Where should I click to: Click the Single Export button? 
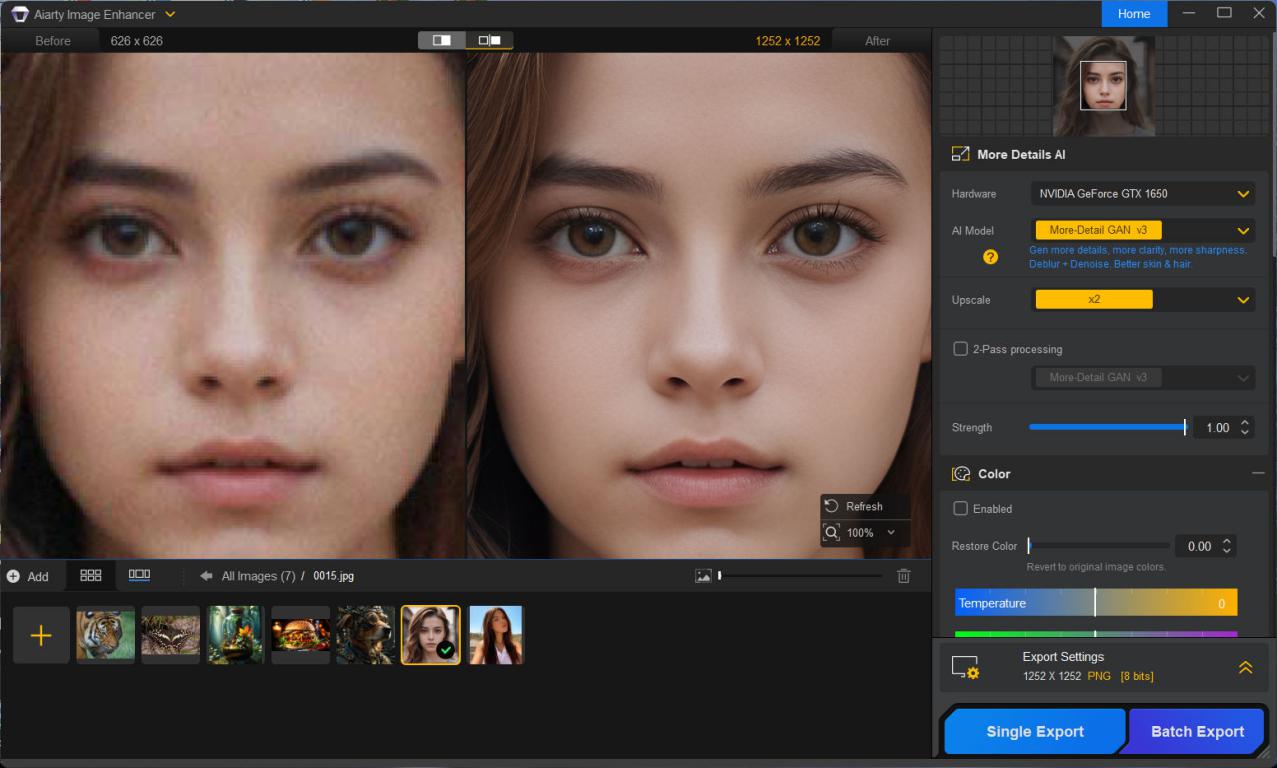tap(1034, 732)
